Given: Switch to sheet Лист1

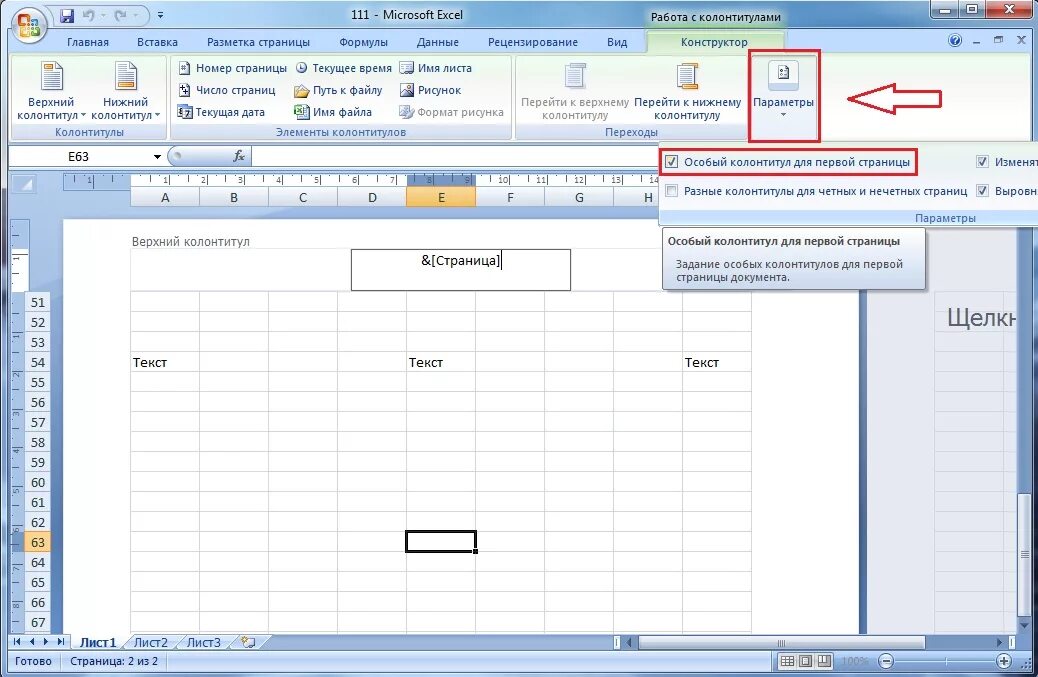Looking at the screenshot, I should [97, 643].
